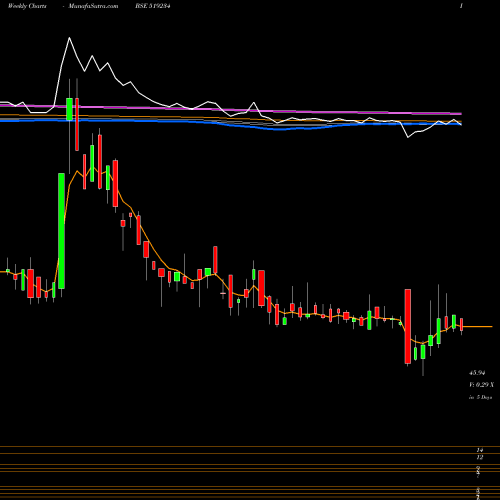Click the axis label "14"
500x500 pixels.
point(480,450)
